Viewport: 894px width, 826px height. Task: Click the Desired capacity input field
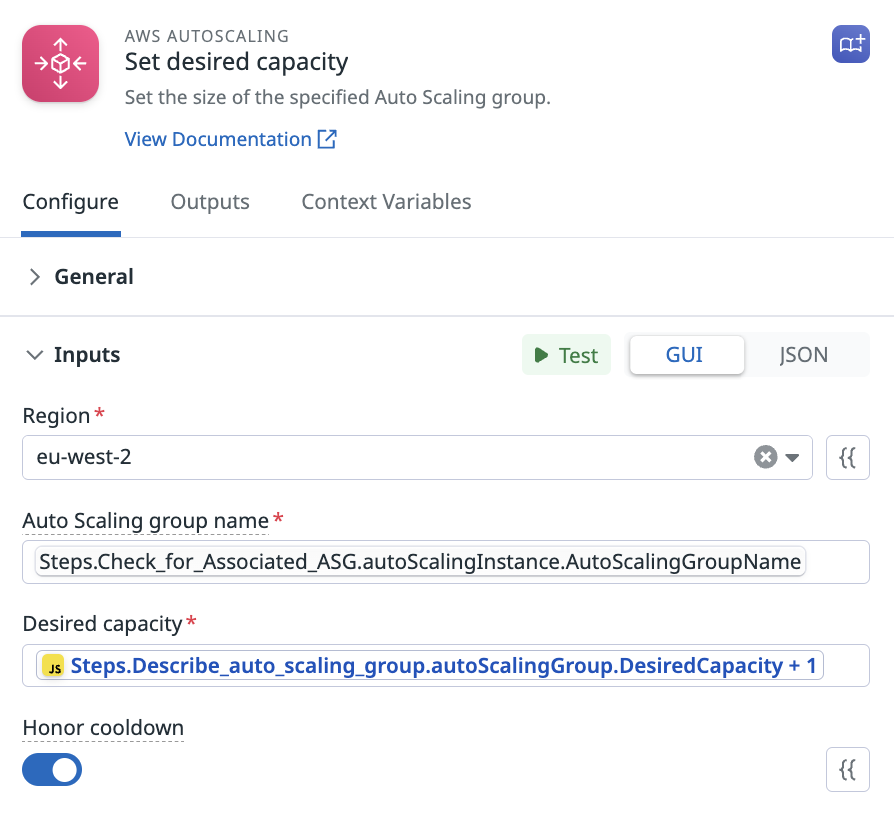point(446,666)
